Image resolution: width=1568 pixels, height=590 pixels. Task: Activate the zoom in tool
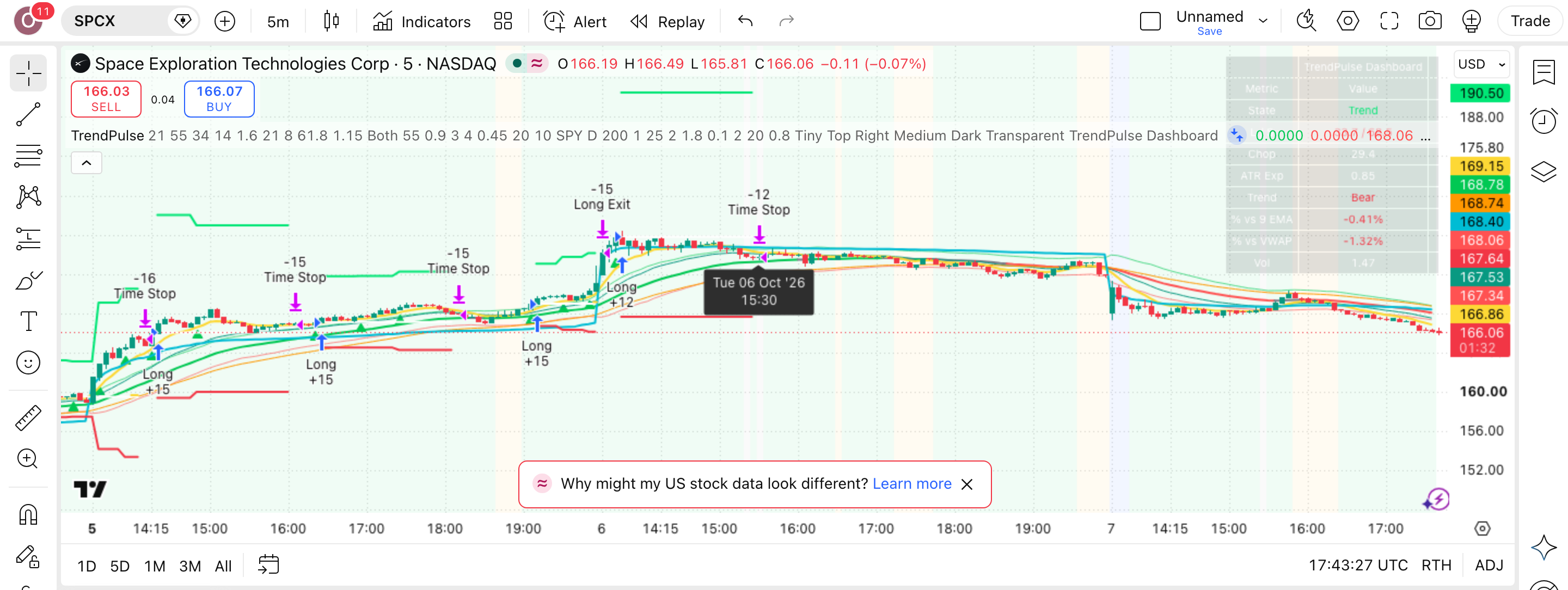pos(28,459)
